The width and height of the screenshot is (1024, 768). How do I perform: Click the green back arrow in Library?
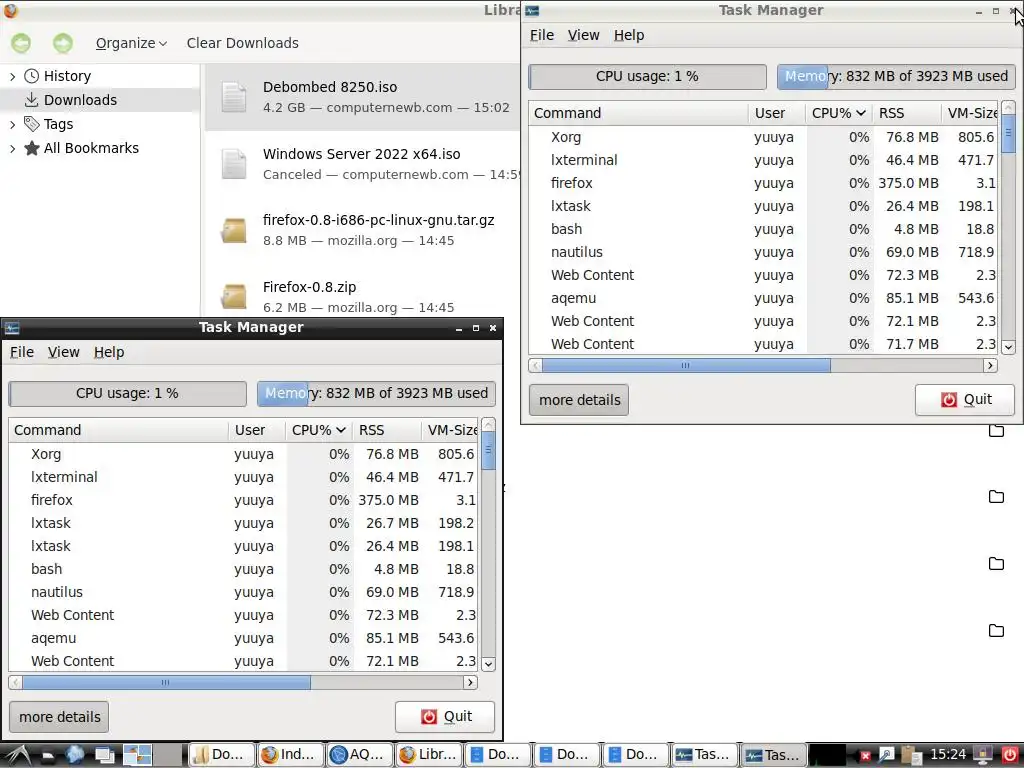[x=21, y=43]
